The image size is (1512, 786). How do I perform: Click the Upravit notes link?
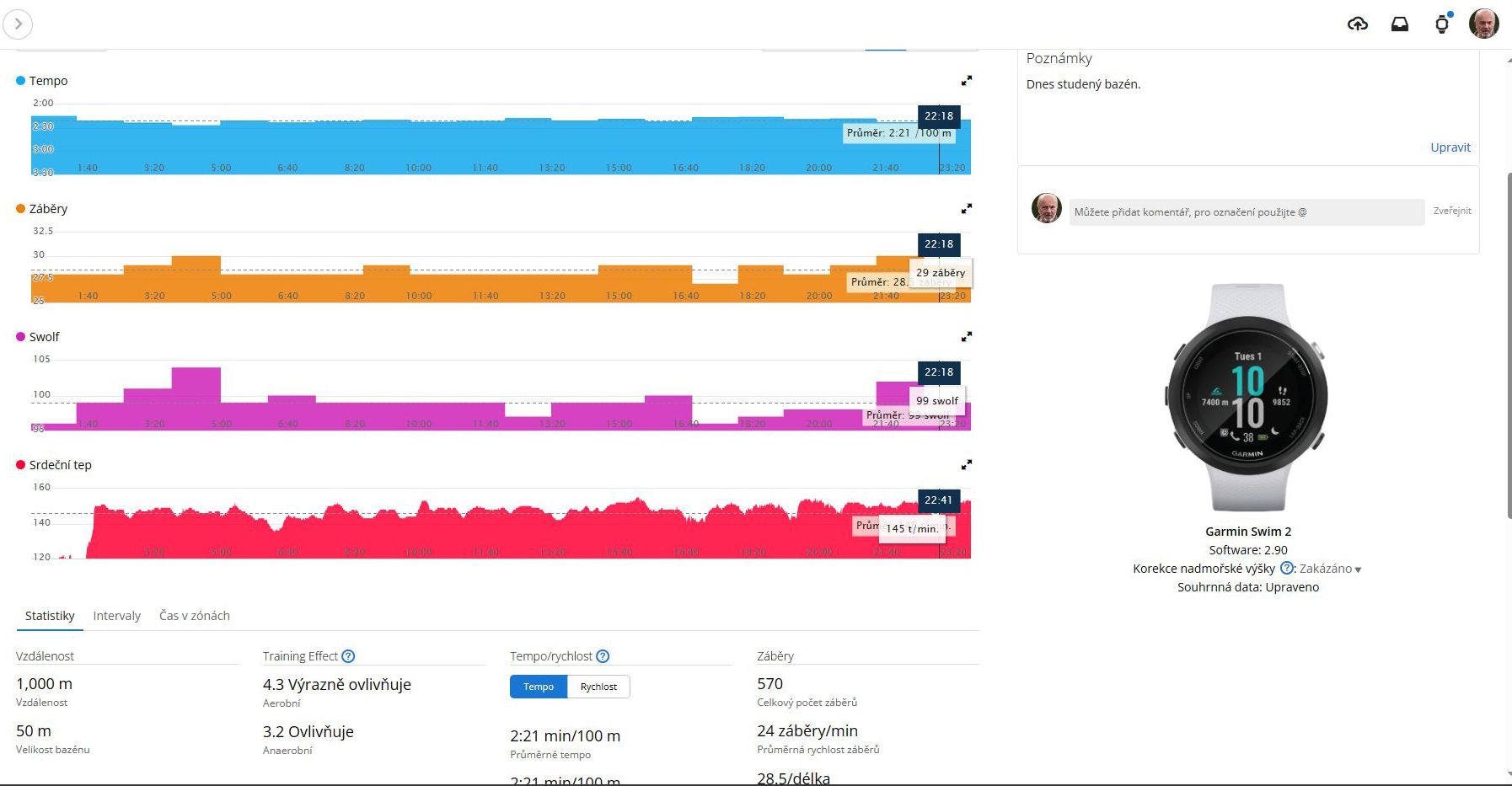point(1450,147)
